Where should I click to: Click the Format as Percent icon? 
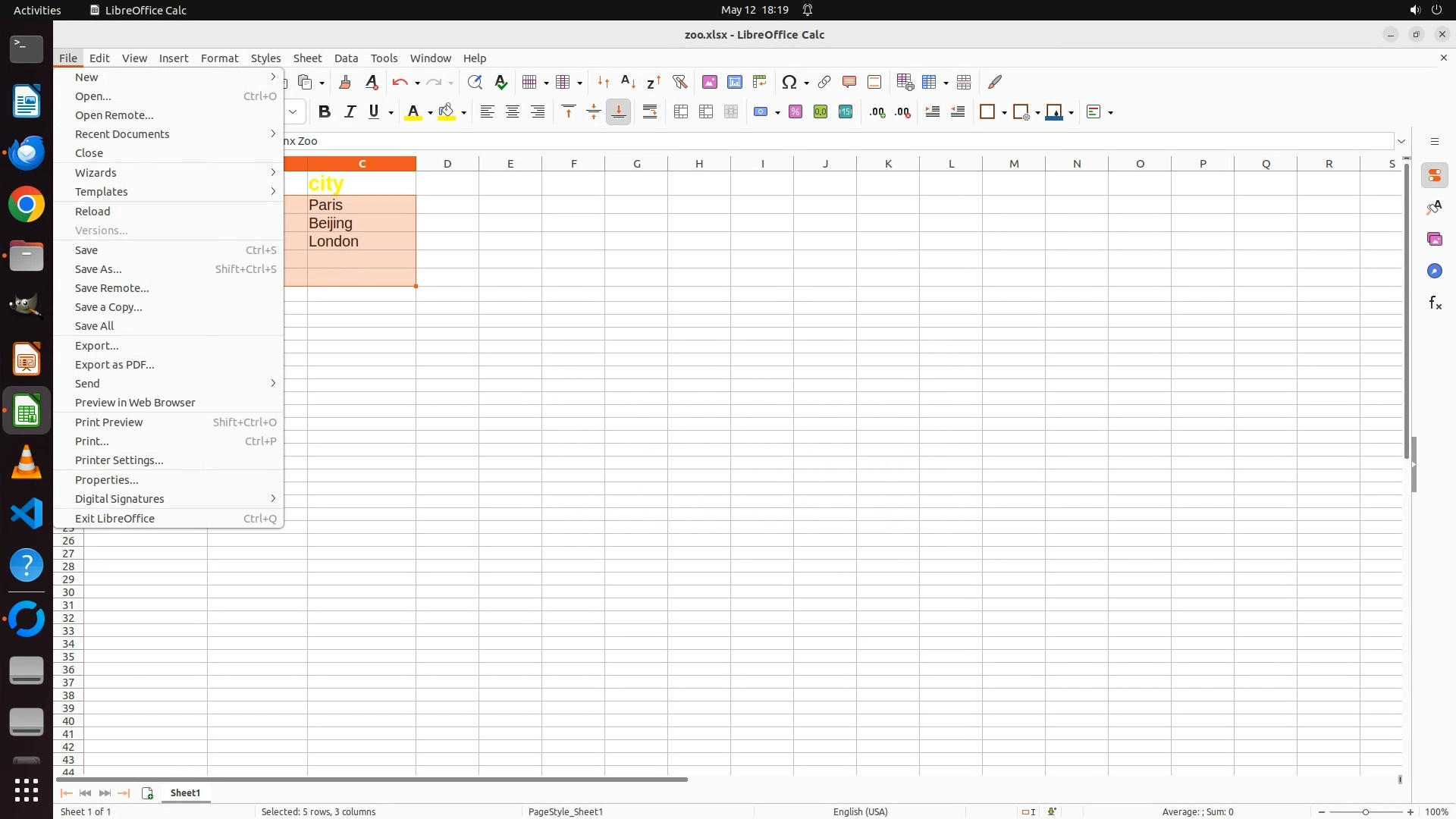[795, 112]
